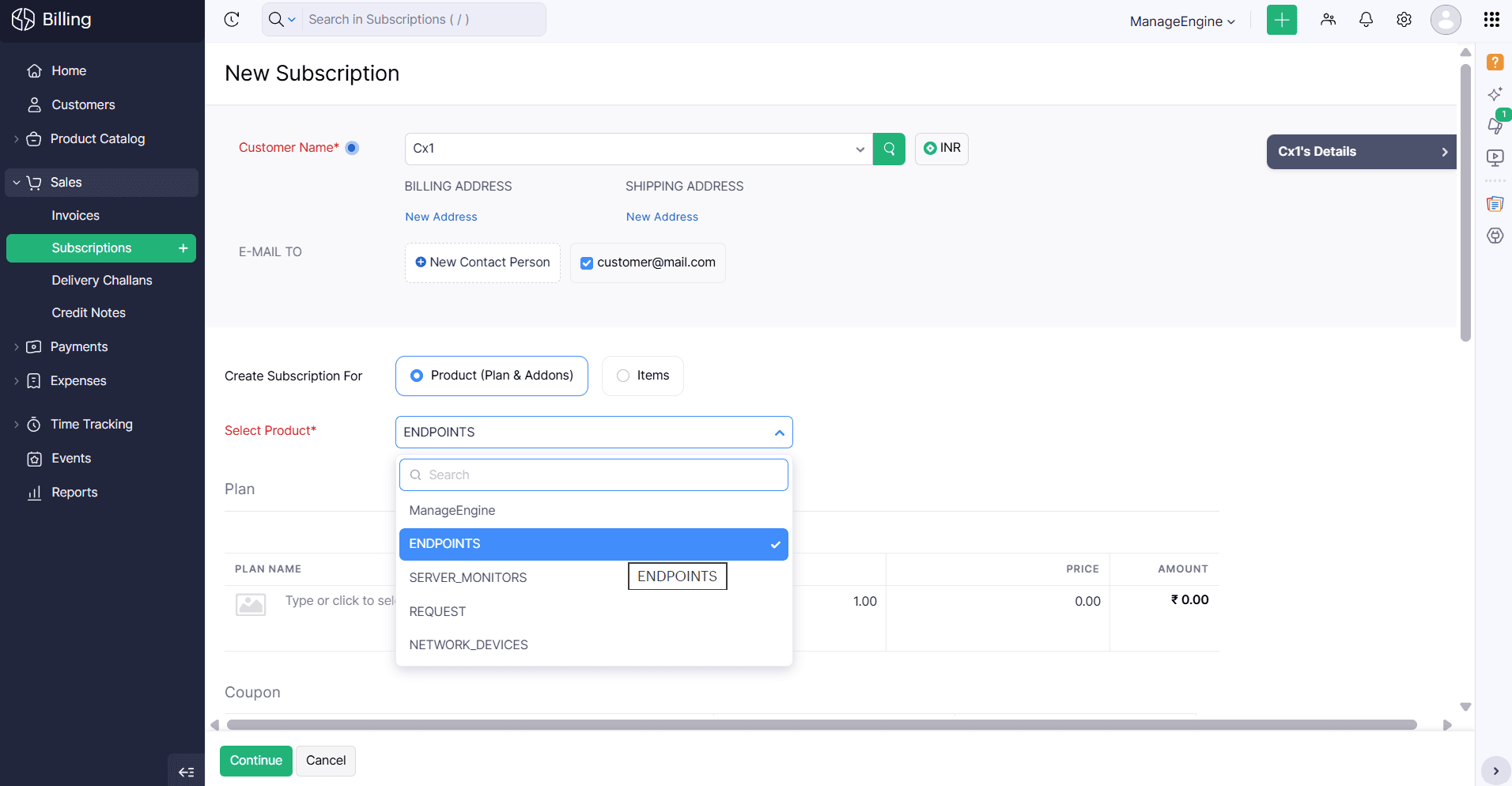Open the support lifebuoy icon in right rail

pyautogui.click(x=1495, y=236)
